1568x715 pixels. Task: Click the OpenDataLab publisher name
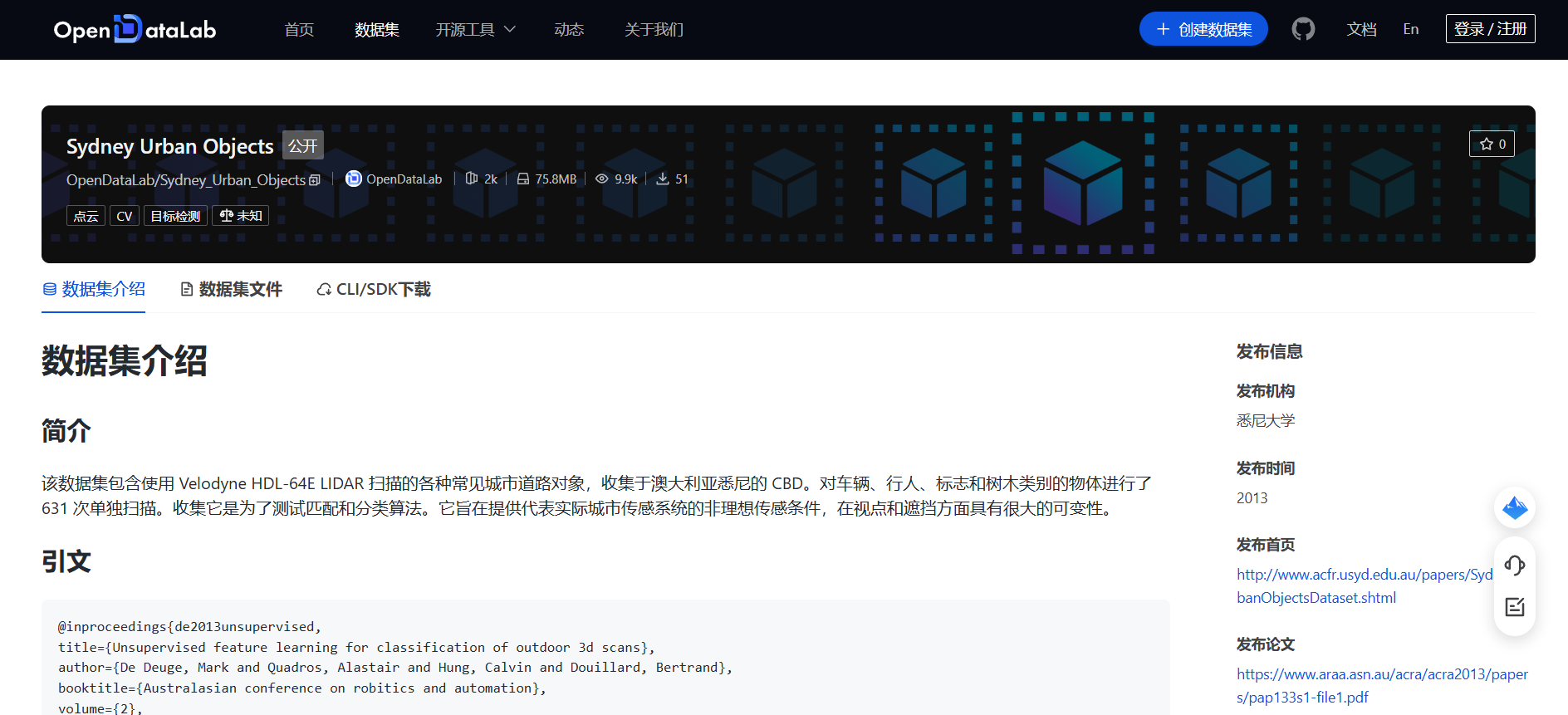click(x=404, y=179)
